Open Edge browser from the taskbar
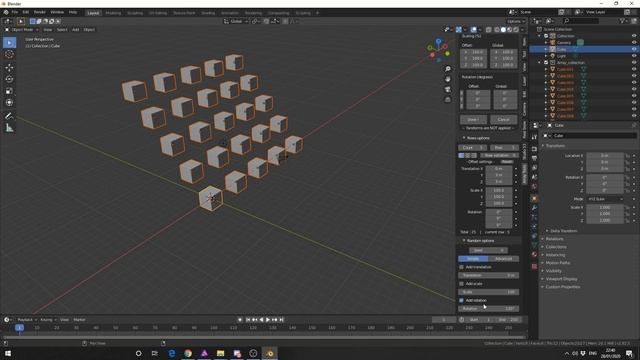 pyautogui.click(x=172, y=353)
